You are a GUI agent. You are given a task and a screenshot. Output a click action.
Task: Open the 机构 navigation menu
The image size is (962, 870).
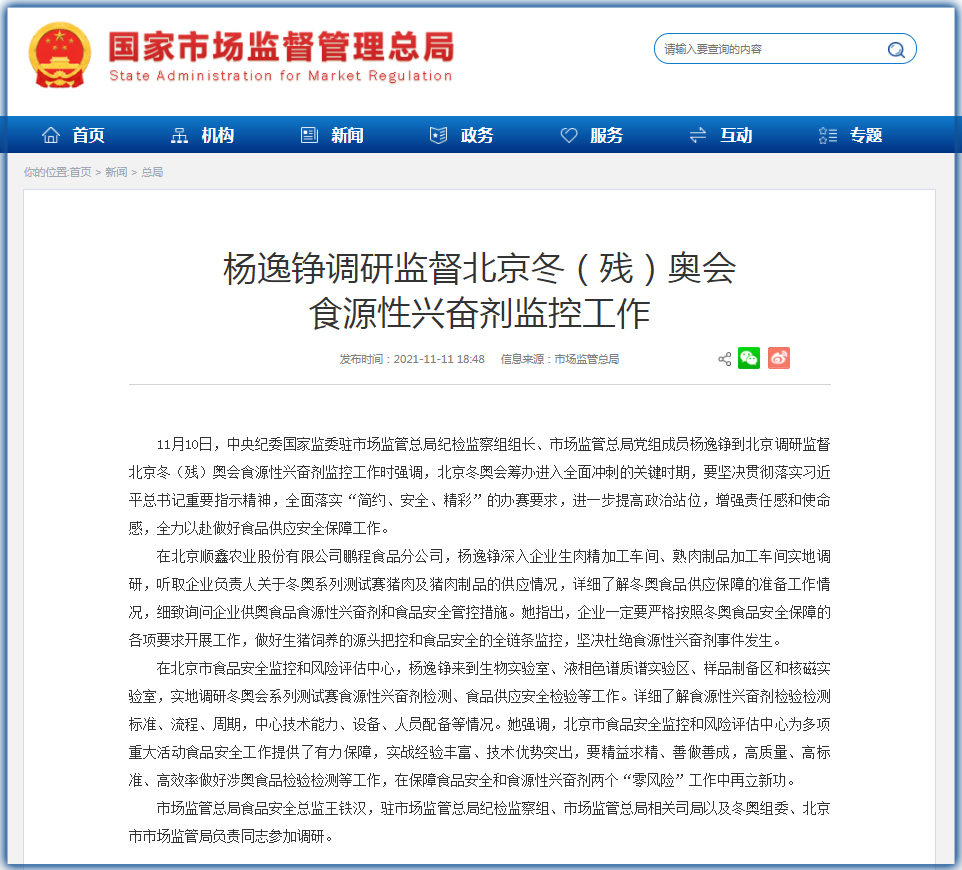pyautogui.click(x=217, y=135)
